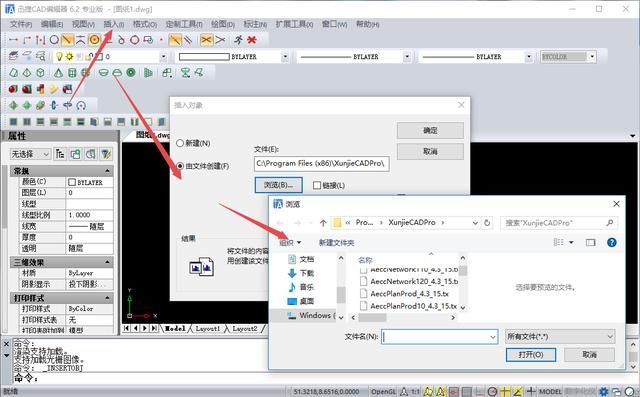Image resolution: width=640 pixels, height=397 pixels.
Task: Click the gear settings icon in status bar
Action: point(603,392)
